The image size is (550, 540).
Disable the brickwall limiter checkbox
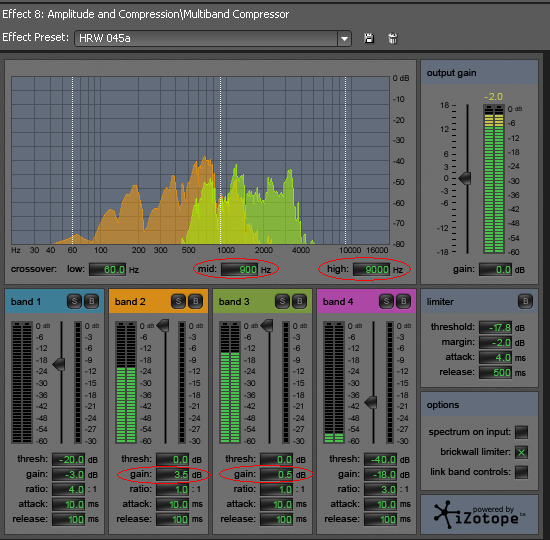pyautogui.click(x=521, y=452)
